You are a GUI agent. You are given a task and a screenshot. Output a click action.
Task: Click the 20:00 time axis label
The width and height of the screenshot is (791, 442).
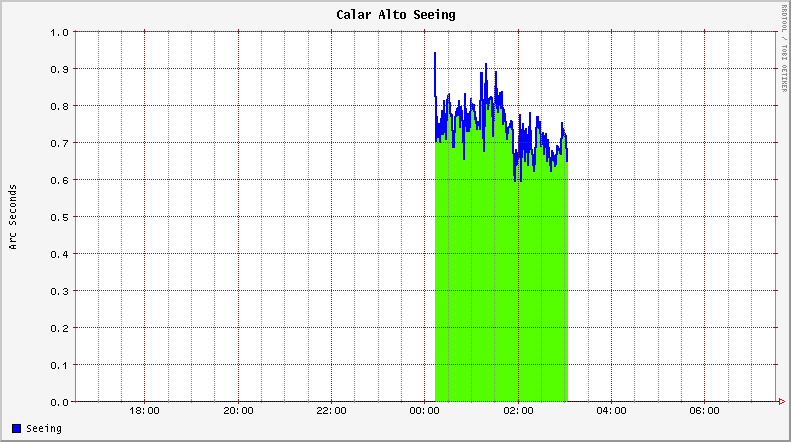point(238,411)
